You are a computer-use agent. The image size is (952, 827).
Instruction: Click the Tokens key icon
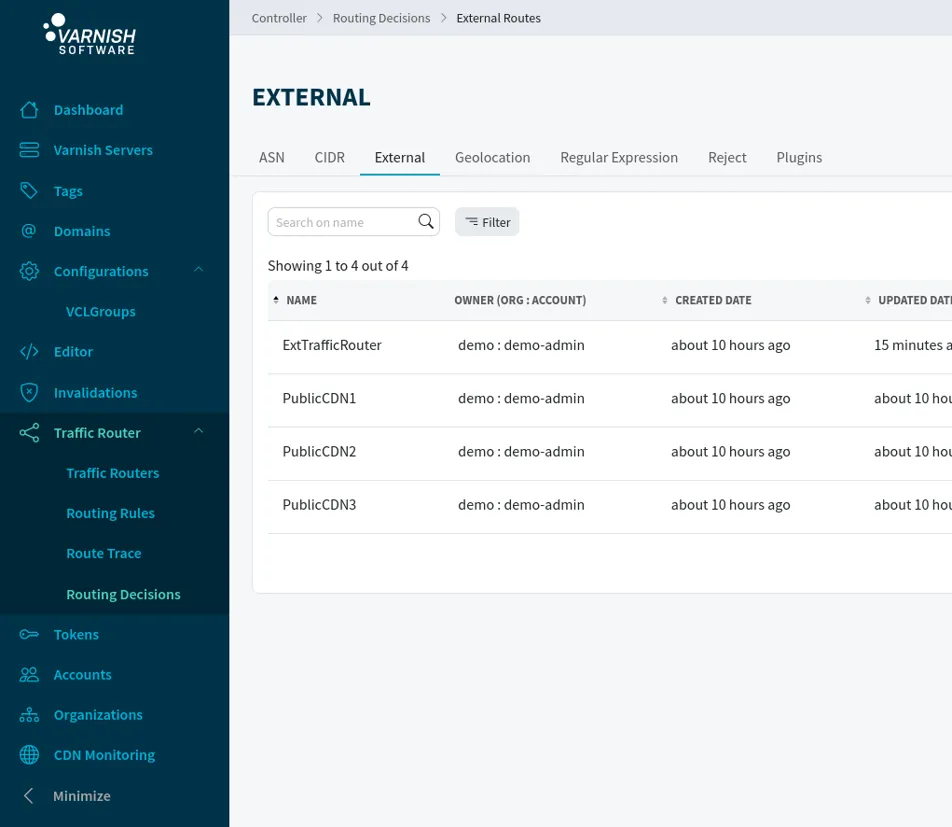(29, 635)
